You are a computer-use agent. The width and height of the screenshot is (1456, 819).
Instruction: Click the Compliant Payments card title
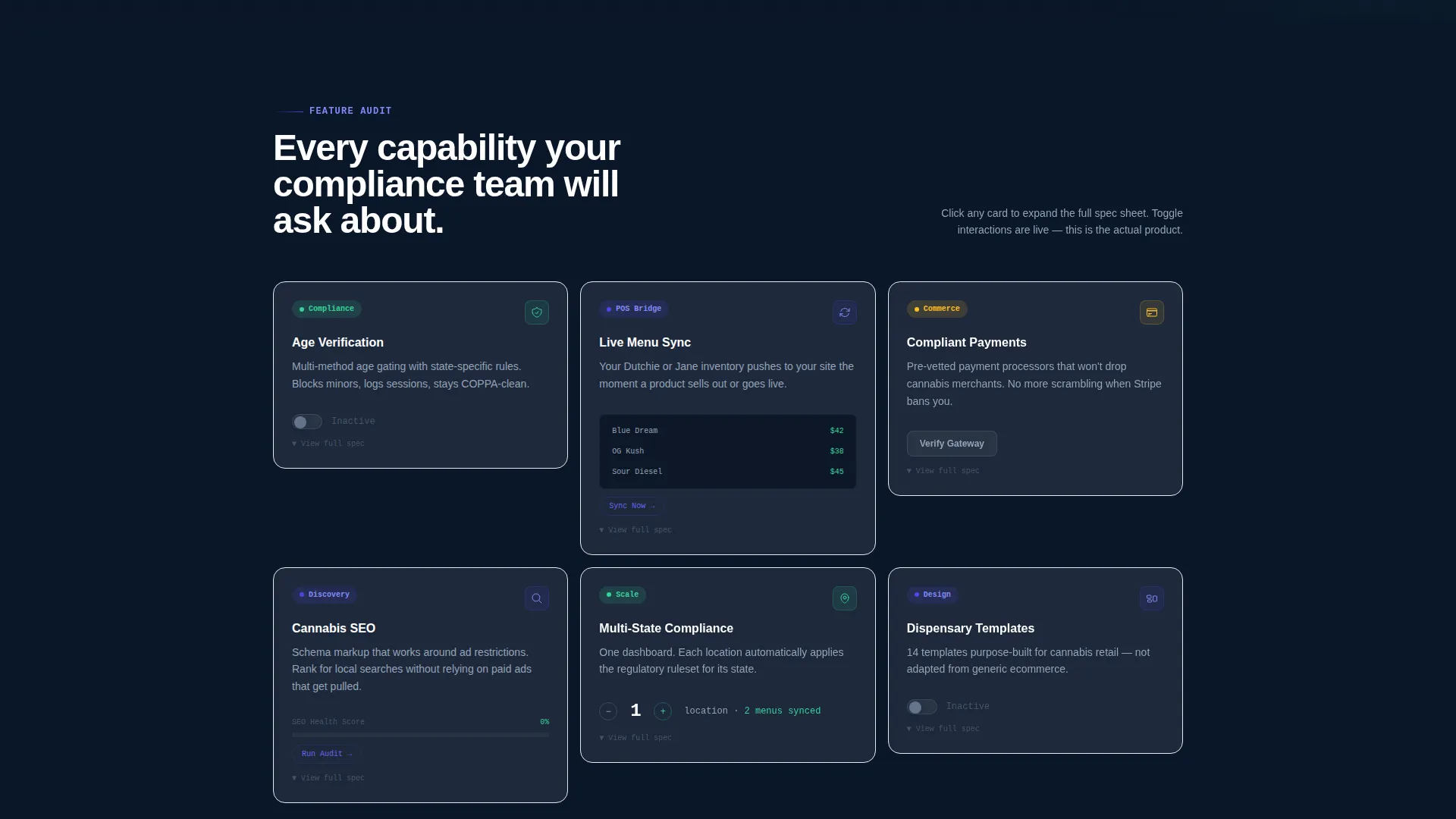tap(966, 343)
